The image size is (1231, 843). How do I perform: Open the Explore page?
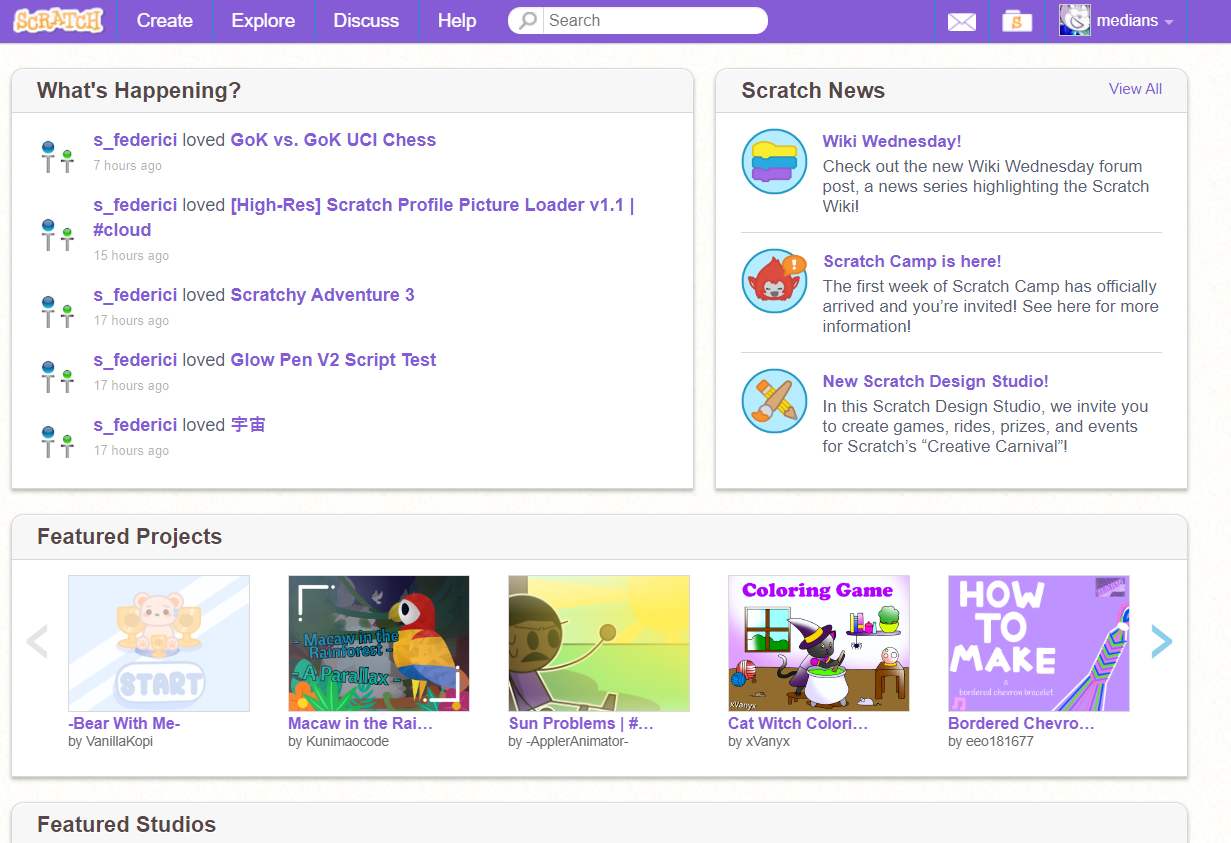263,20
